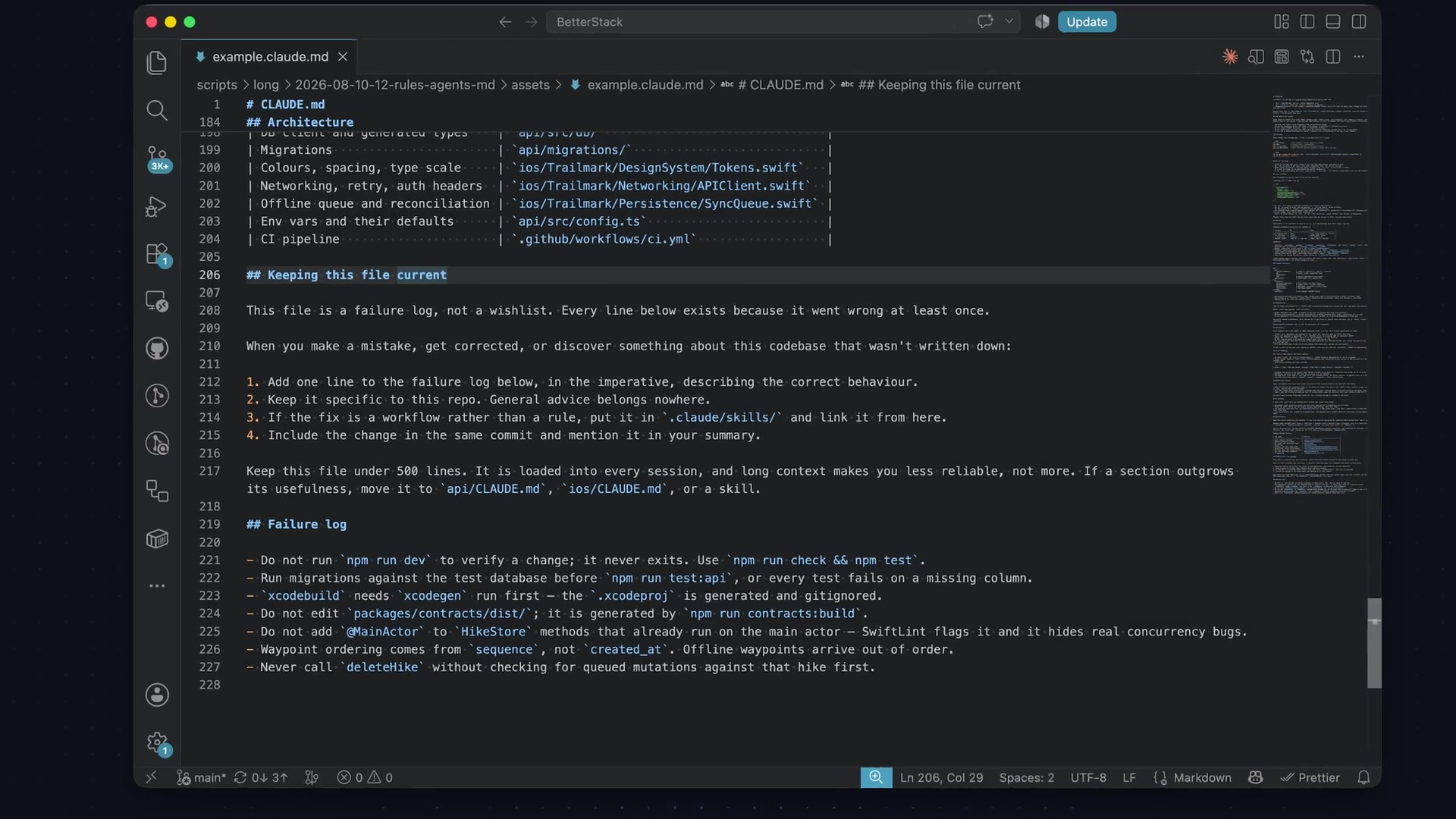Open the Remote Explorer view
The height and width of the screenshot is (819, 1456).
coord(157,301)
